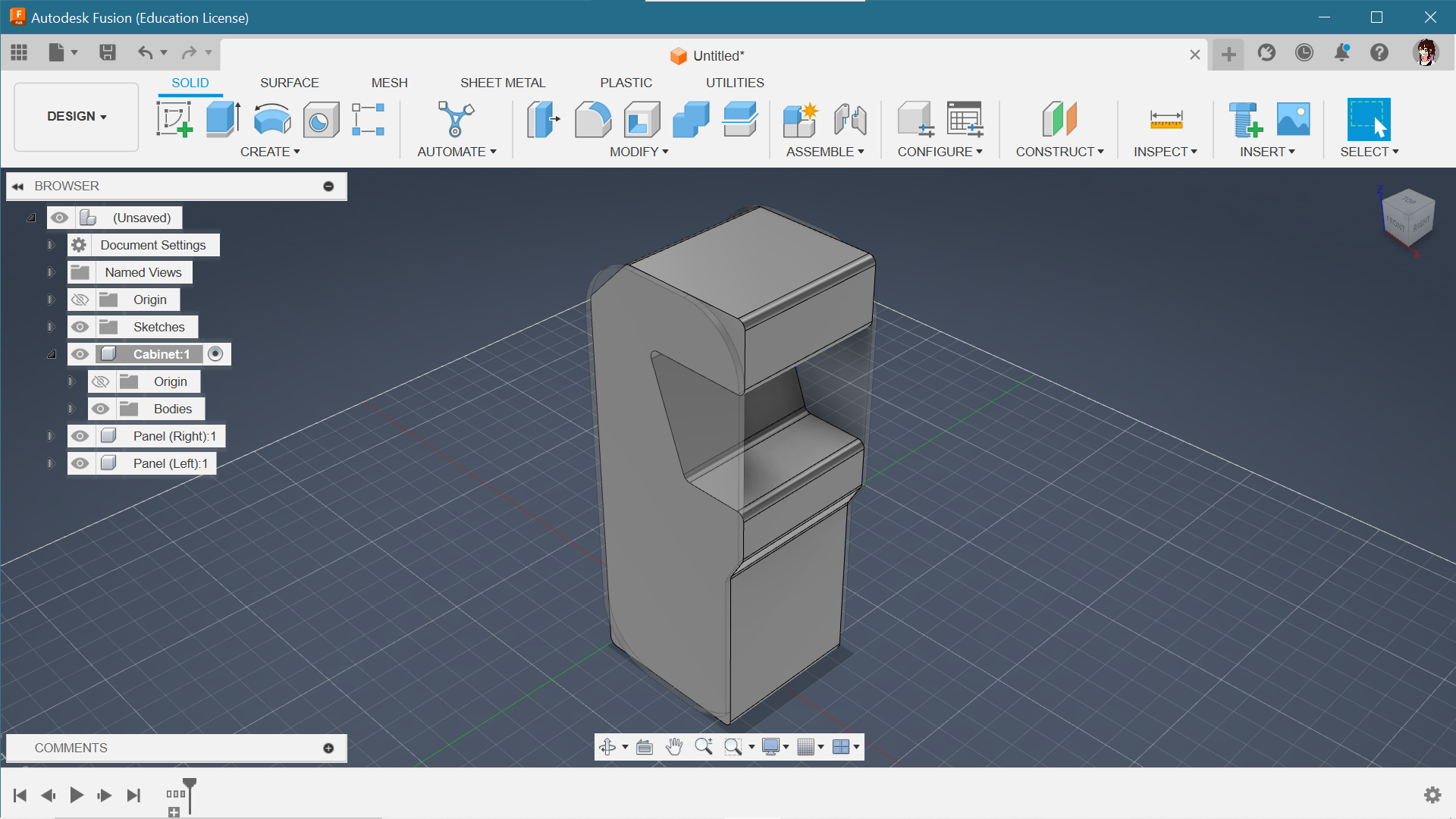Image resolution: width=1456 pixels, height=819 pixels.
Task: Click the Insert Fastener icon
Action: [1244, 119]
